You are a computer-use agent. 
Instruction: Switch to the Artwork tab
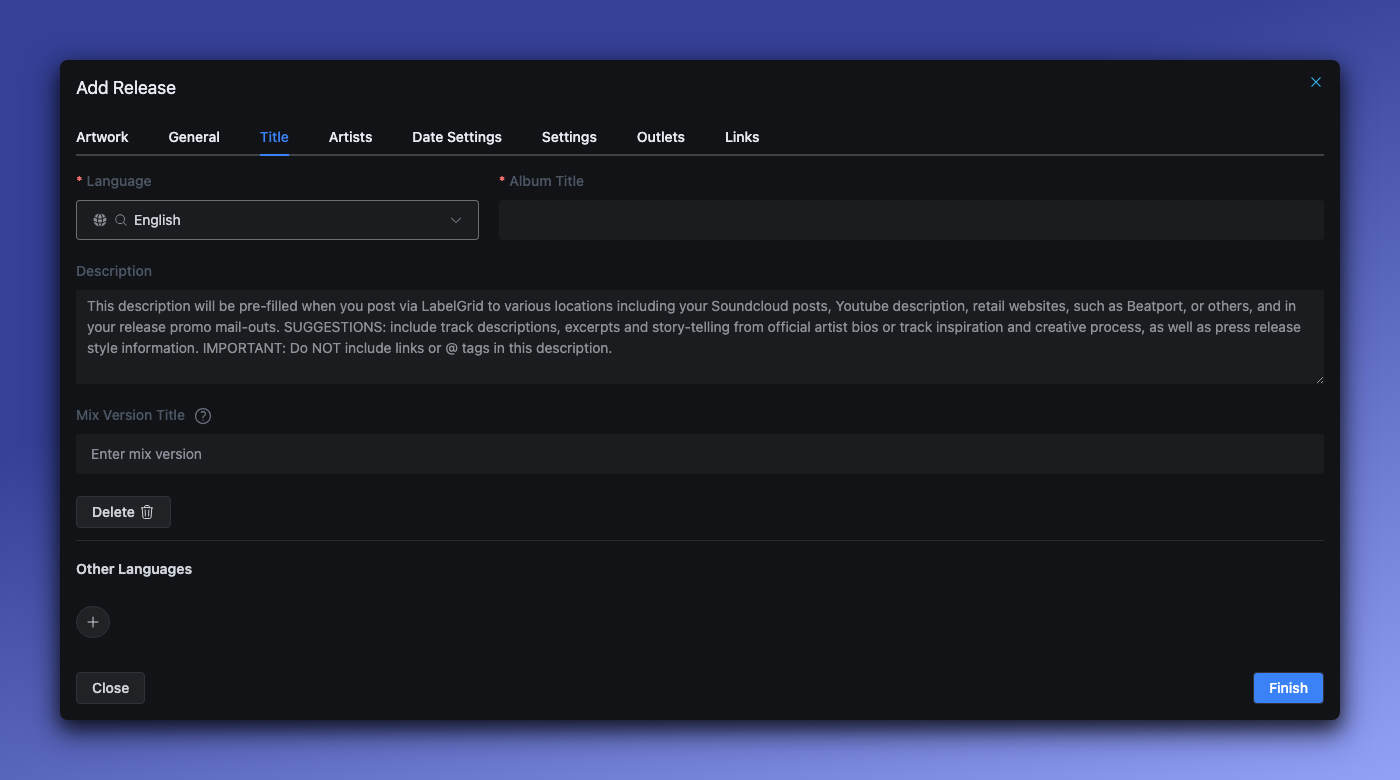pos(102,137)
